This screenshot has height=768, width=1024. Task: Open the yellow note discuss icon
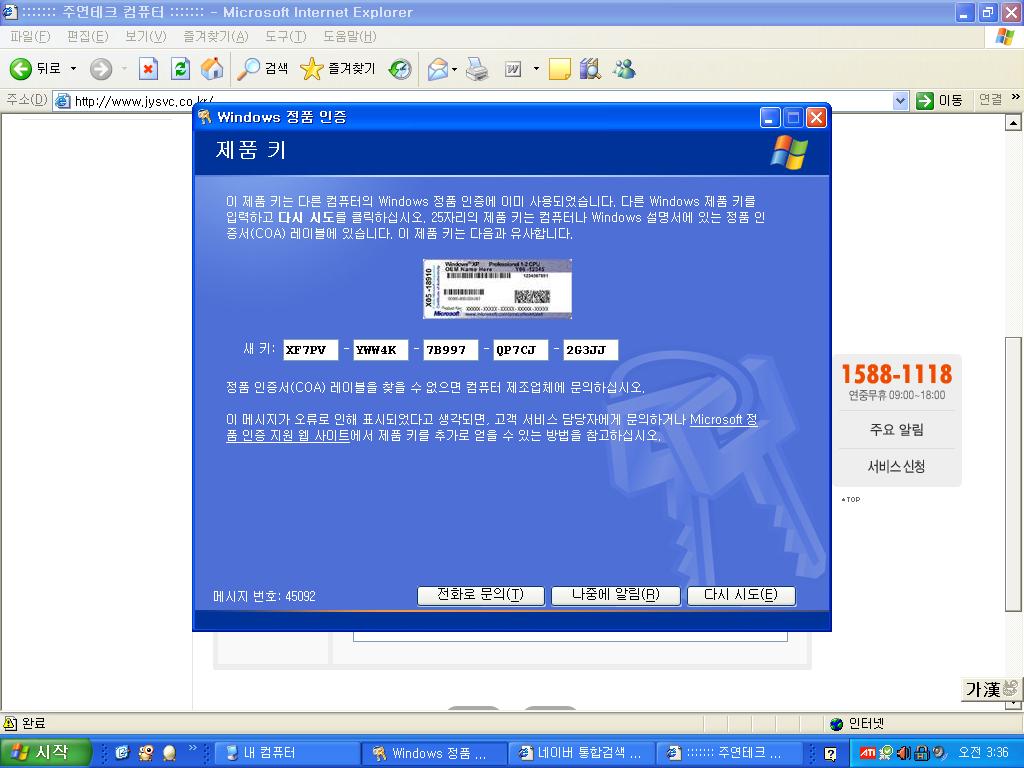pyautogui.click(x=560, y=69)
